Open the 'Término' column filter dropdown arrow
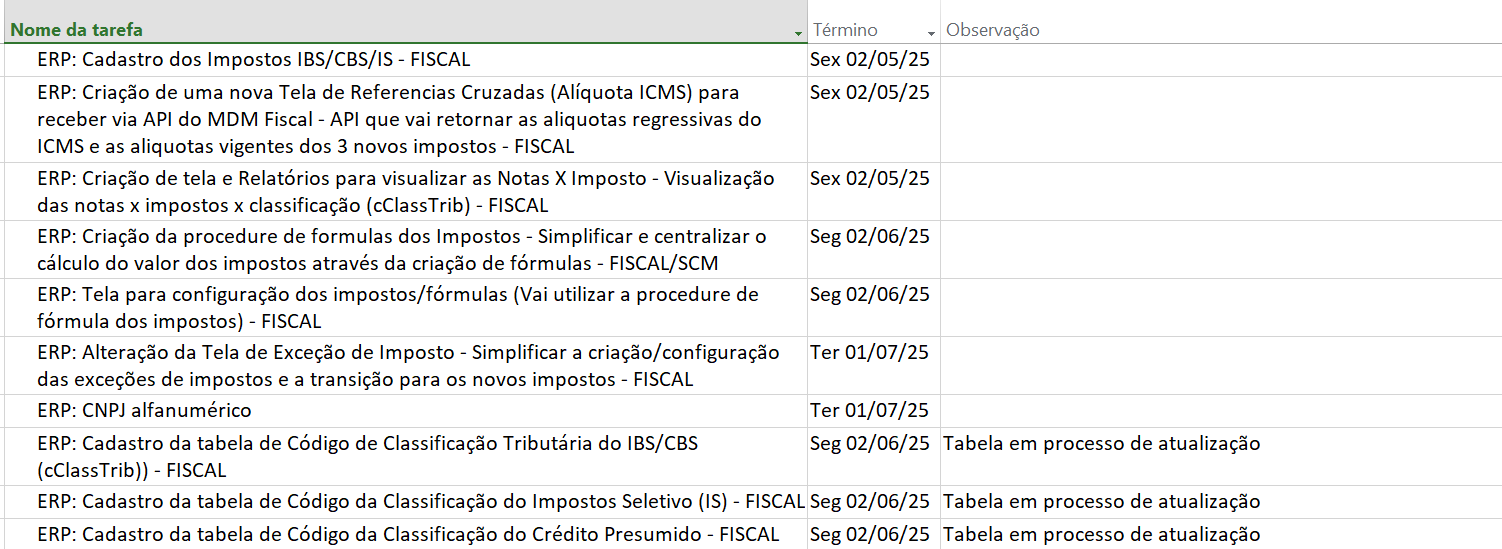This screenshot has height=549, width=1502. 931,33
